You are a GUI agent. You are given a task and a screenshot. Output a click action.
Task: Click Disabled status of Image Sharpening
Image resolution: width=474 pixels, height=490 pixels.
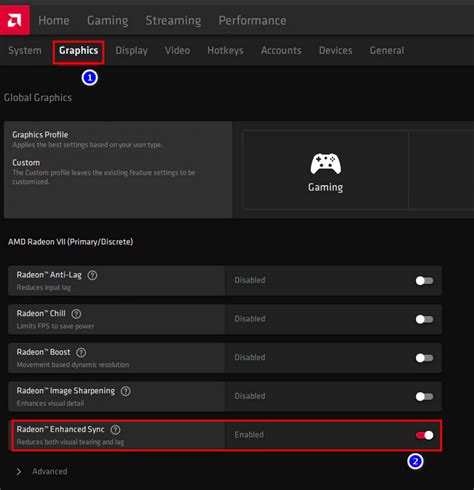tap(250, 396)
